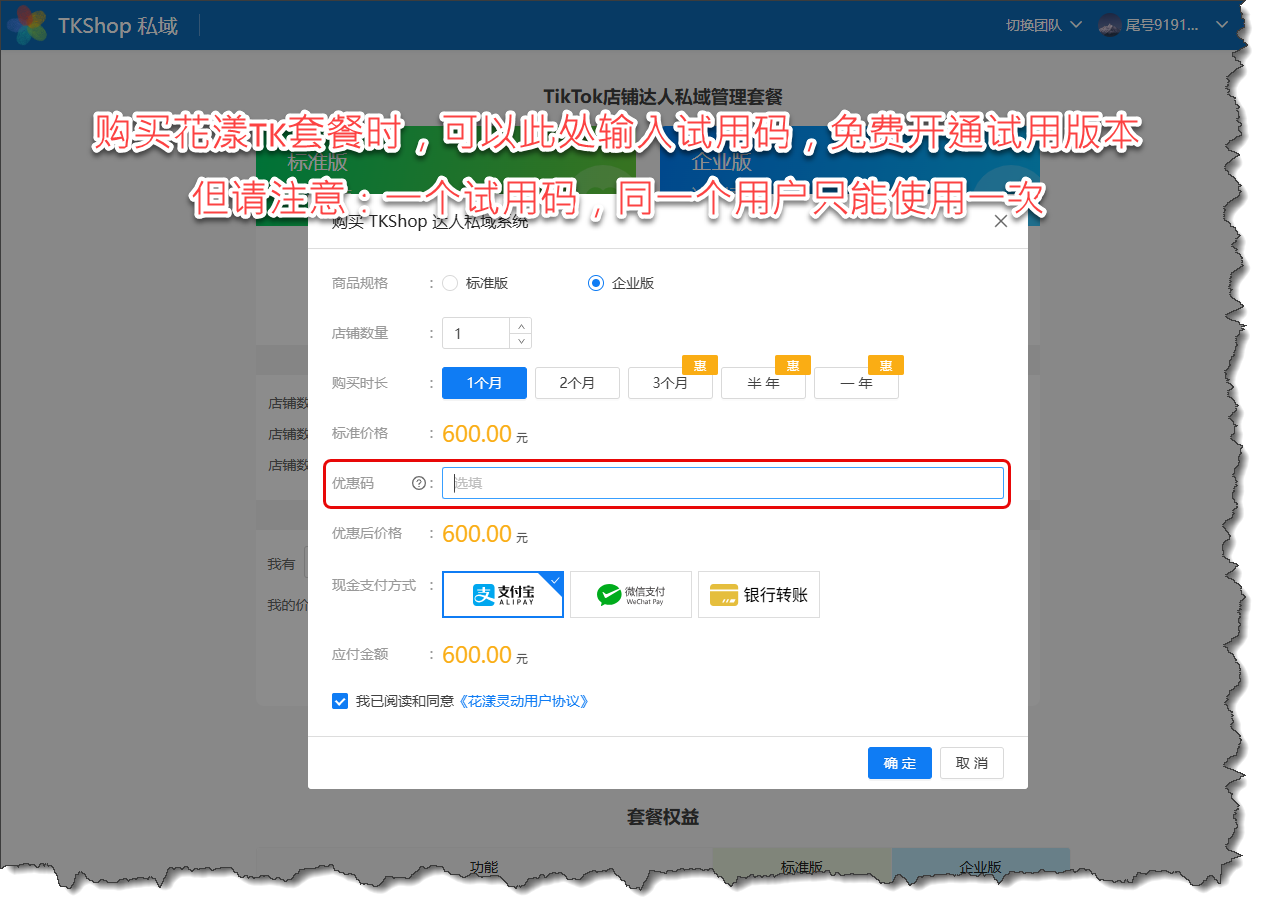Select WeChat Pay 微信支付 payment method
Screen dimensions: 1268x911
(631, 595)
